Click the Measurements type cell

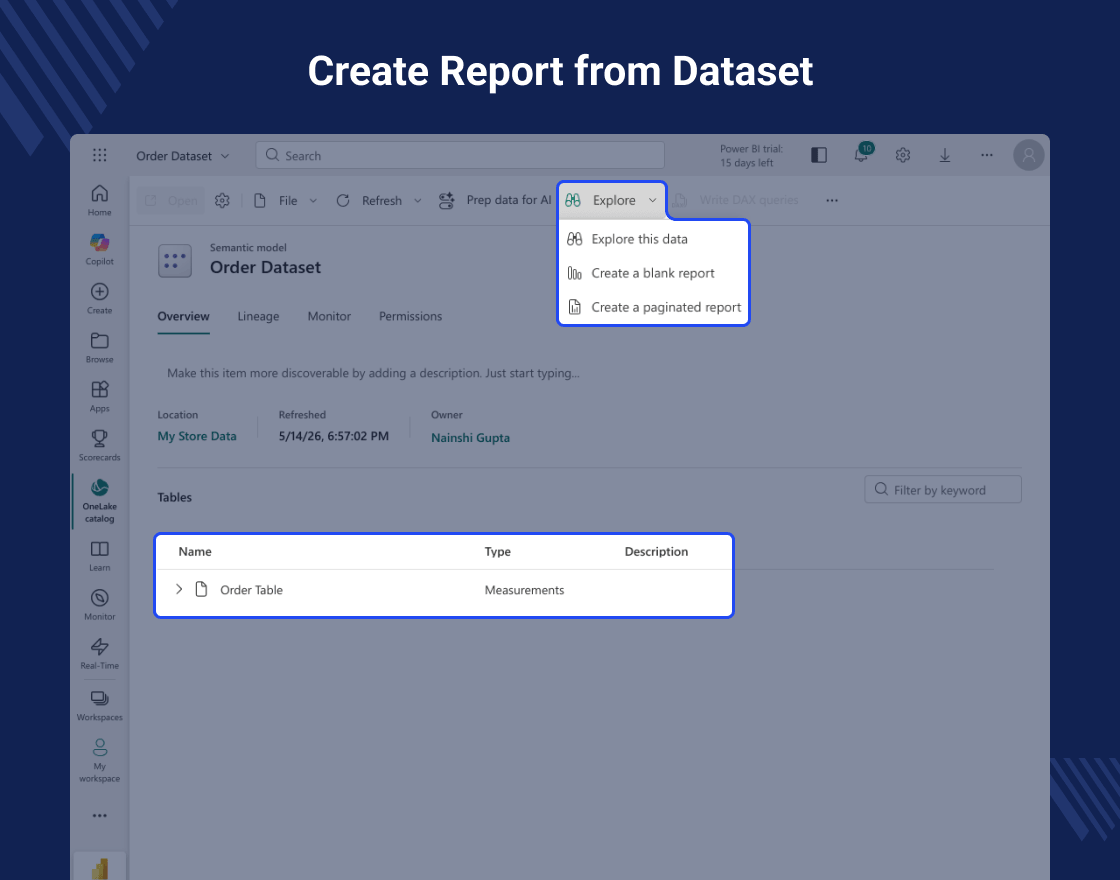[524, 590]
